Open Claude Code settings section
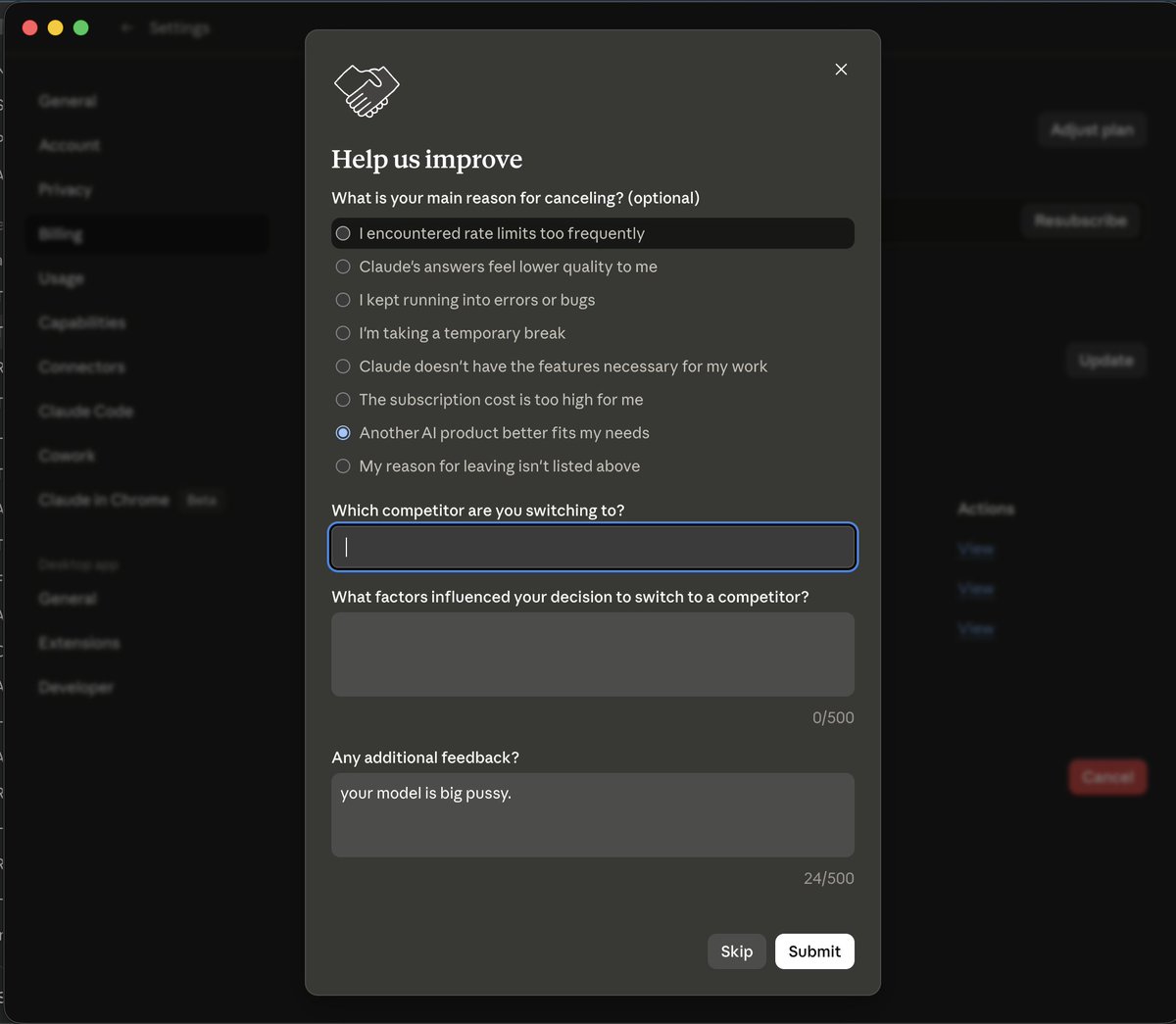 tap(86, 411)
